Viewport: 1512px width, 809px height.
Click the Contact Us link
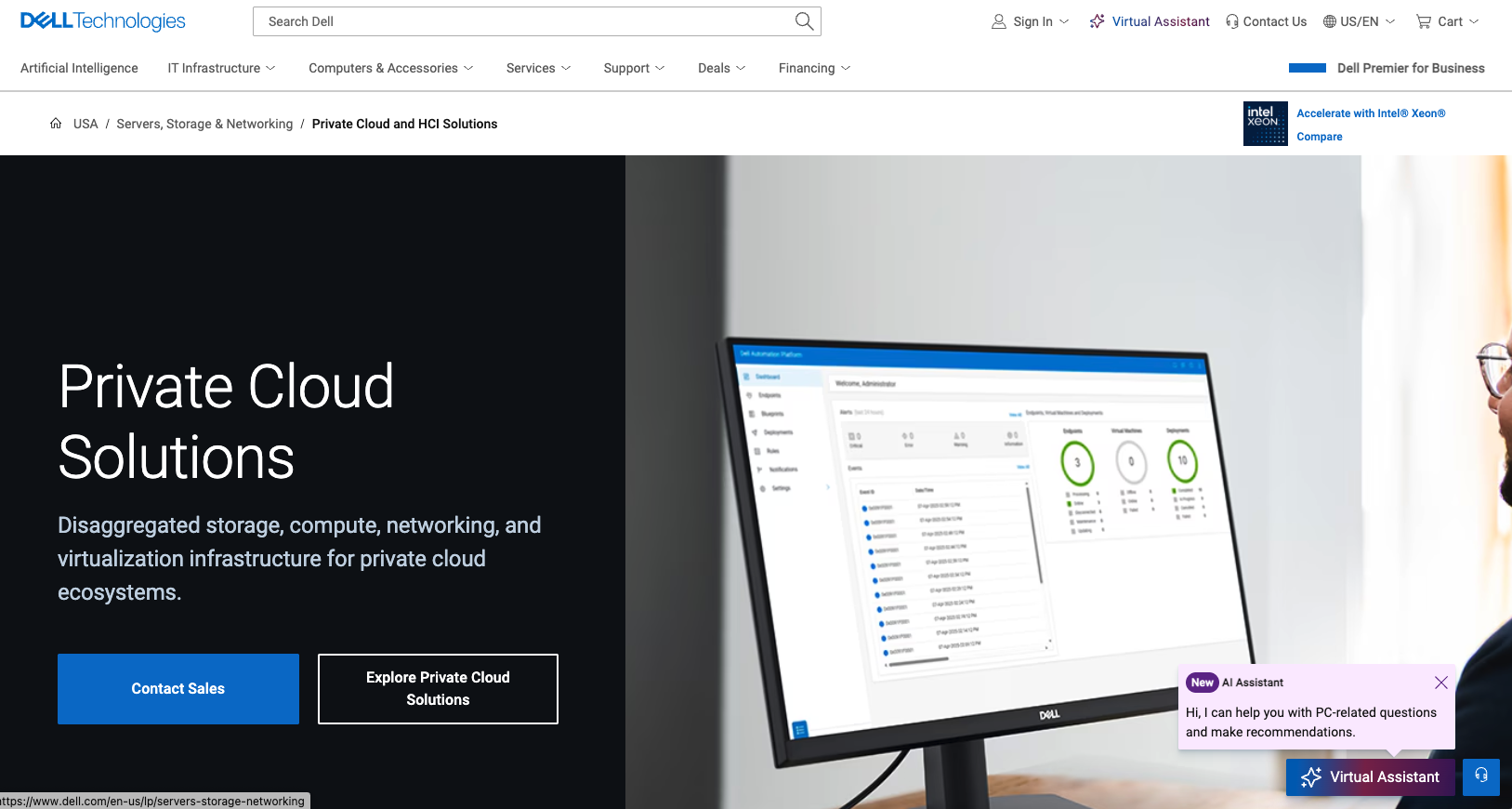coord(1275,21)
